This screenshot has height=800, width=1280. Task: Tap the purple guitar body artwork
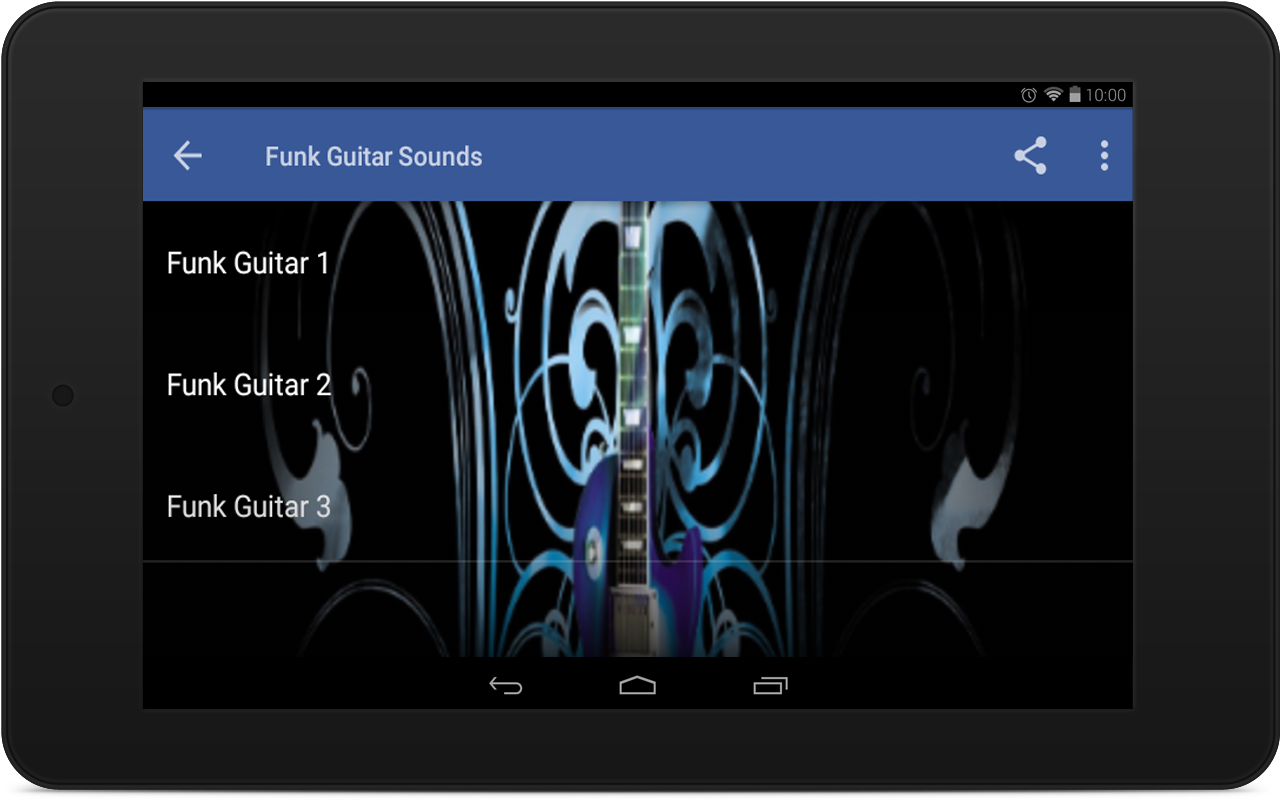point(638,560)
